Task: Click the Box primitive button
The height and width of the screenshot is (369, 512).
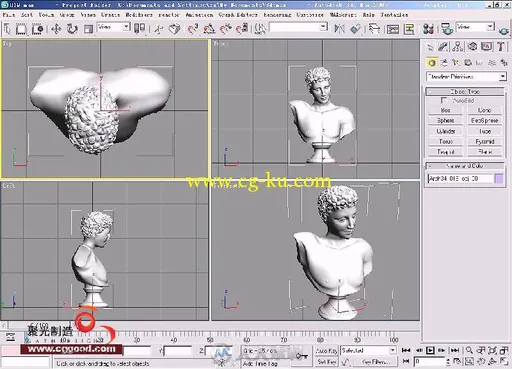Action: (446, 110)
